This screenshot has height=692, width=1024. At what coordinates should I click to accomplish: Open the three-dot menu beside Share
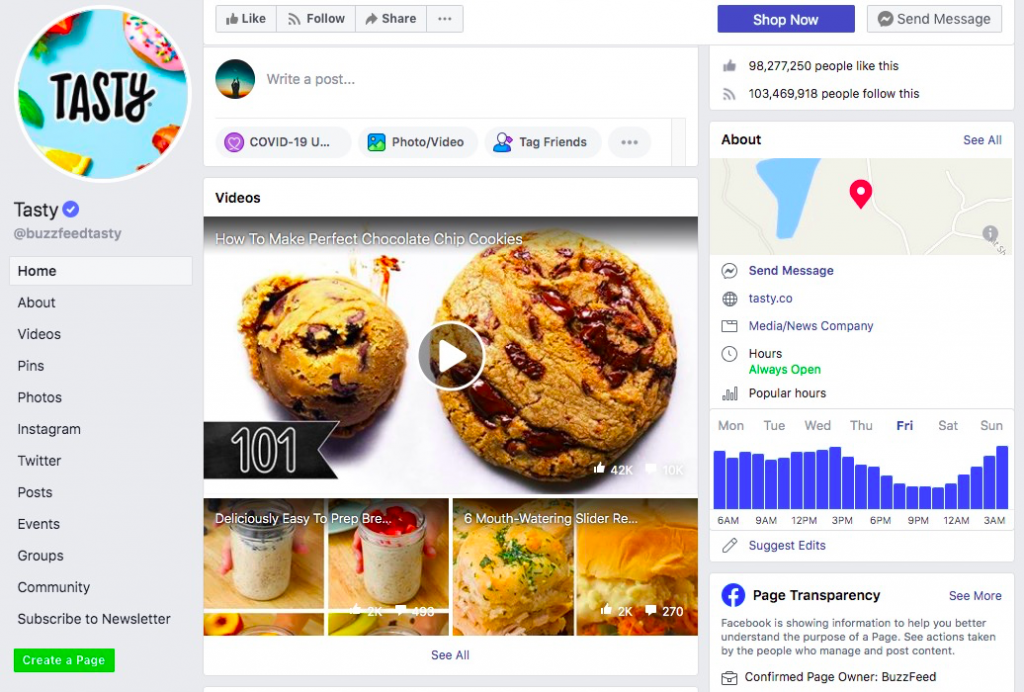(445, 19)
